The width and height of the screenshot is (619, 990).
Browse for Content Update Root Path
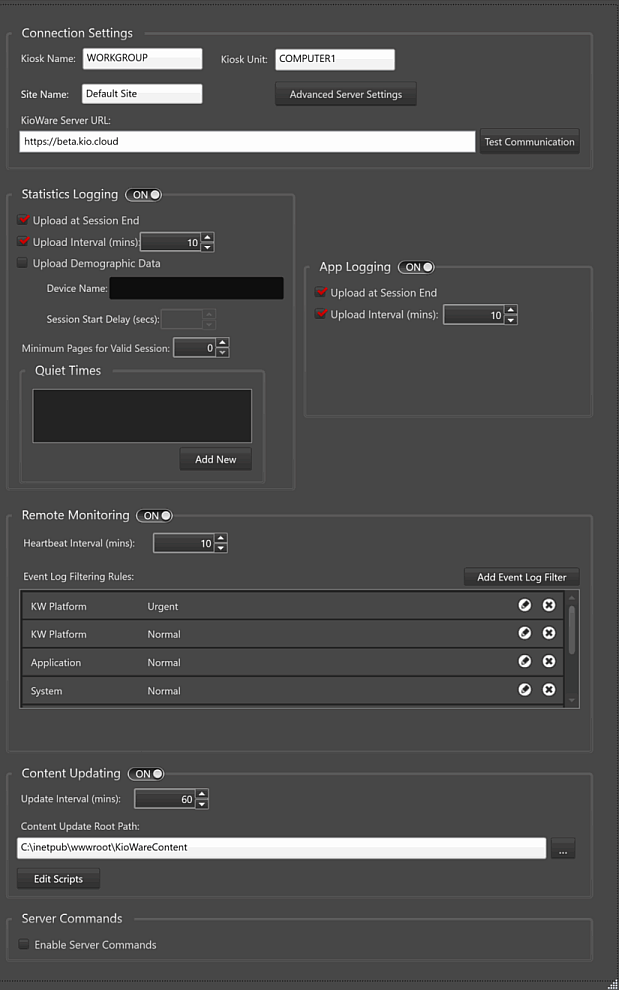[563, 849]
